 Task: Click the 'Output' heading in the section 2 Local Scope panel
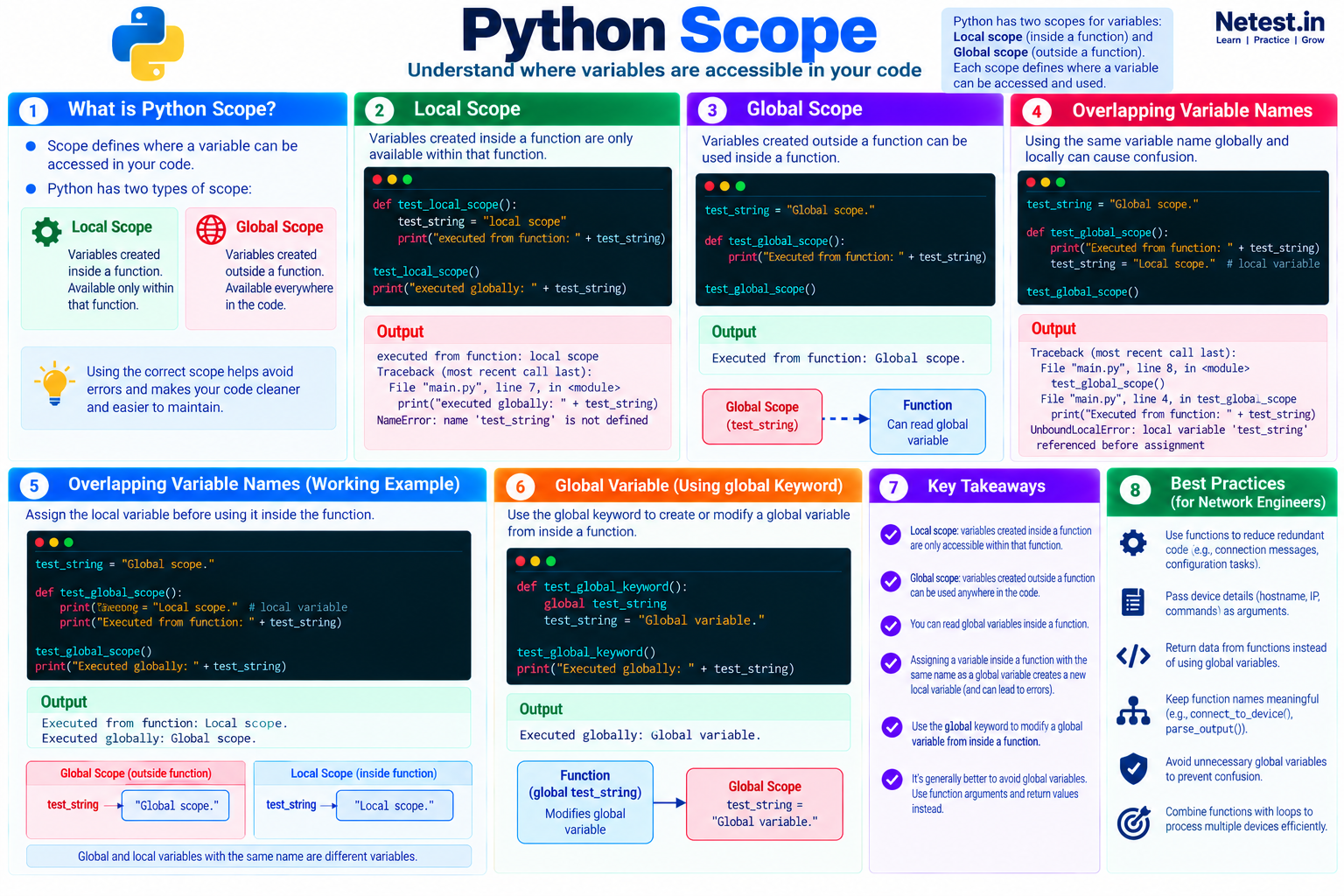400,332
